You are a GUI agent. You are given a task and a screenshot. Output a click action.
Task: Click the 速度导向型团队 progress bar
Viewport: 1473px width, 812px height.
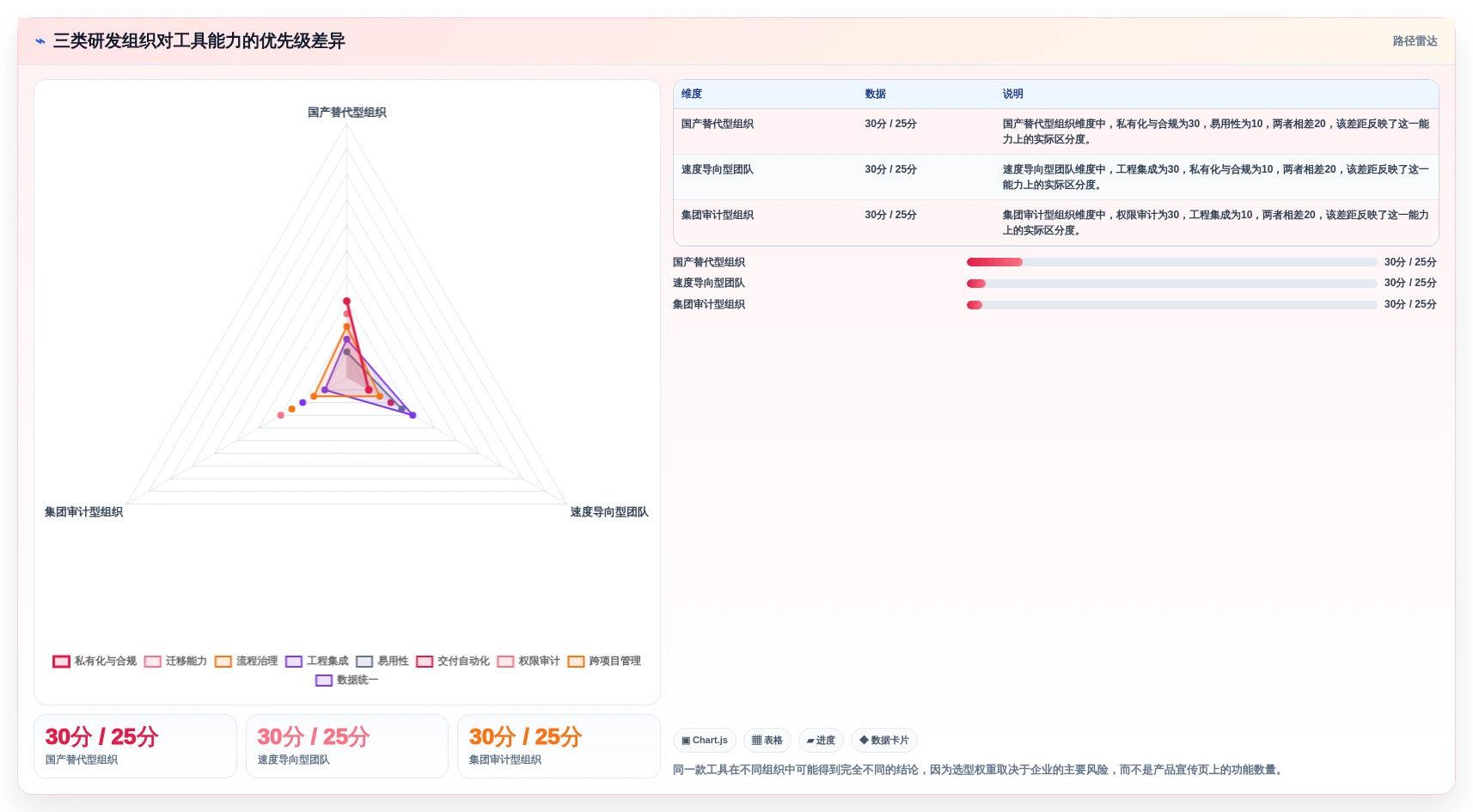pos(1171,284)
